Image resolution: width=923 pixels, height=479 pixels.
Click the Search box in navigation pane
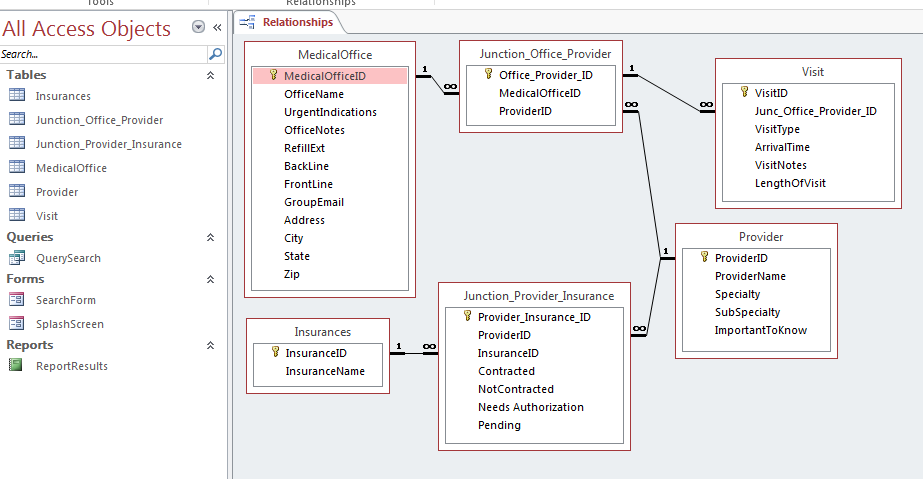104,54
